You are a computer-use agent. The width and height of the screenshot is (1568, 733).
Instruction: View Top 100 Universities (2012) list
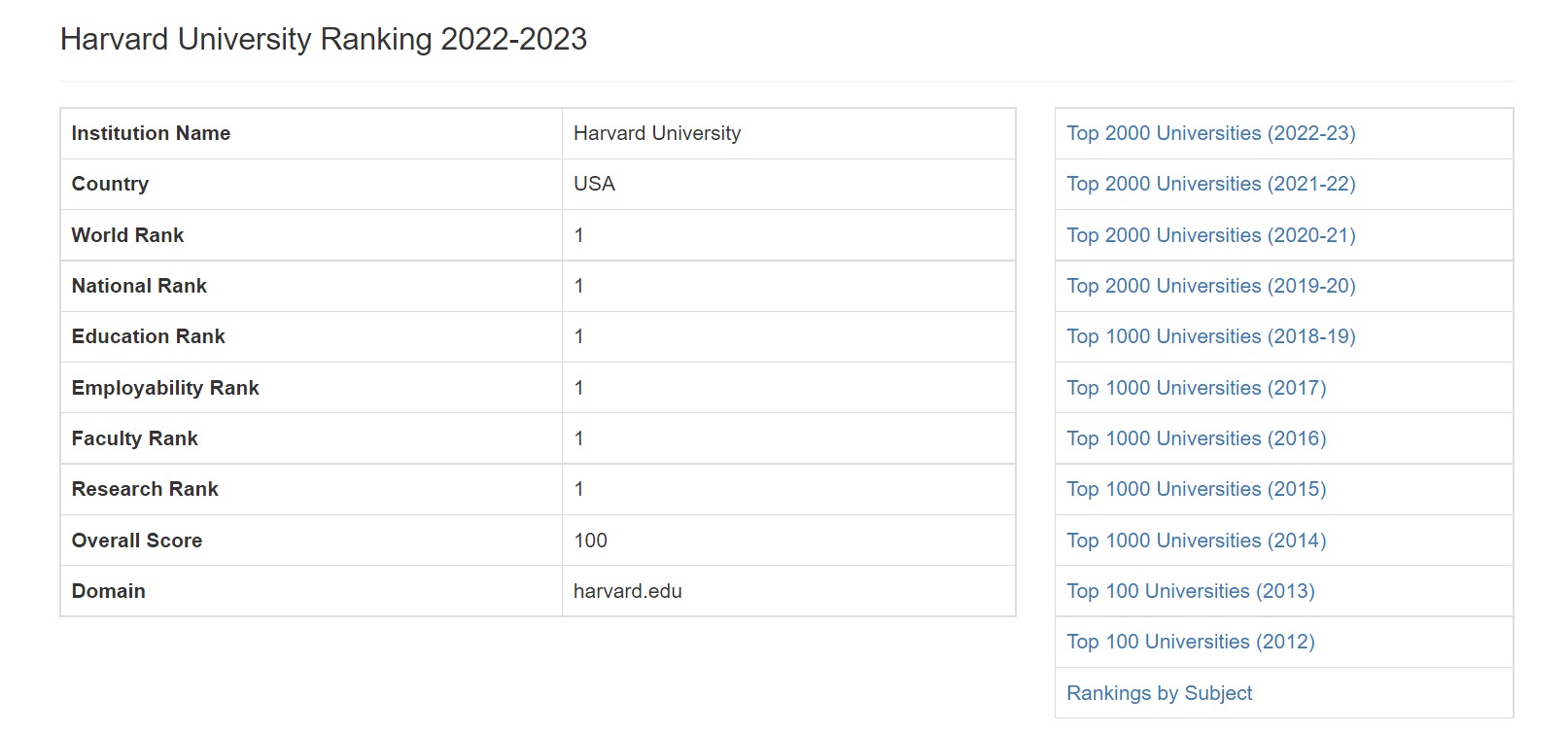[1190, 642]
